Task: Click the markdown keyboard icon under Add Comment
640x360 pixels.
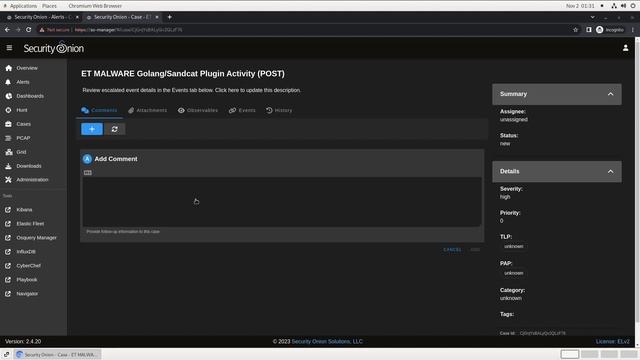Action: point(88,173)
